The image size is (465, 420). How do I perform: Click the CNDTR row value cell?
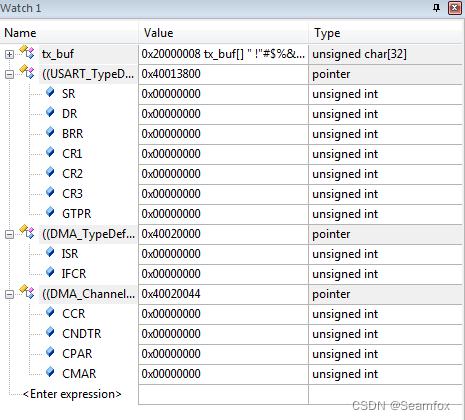tap(223, 334)
